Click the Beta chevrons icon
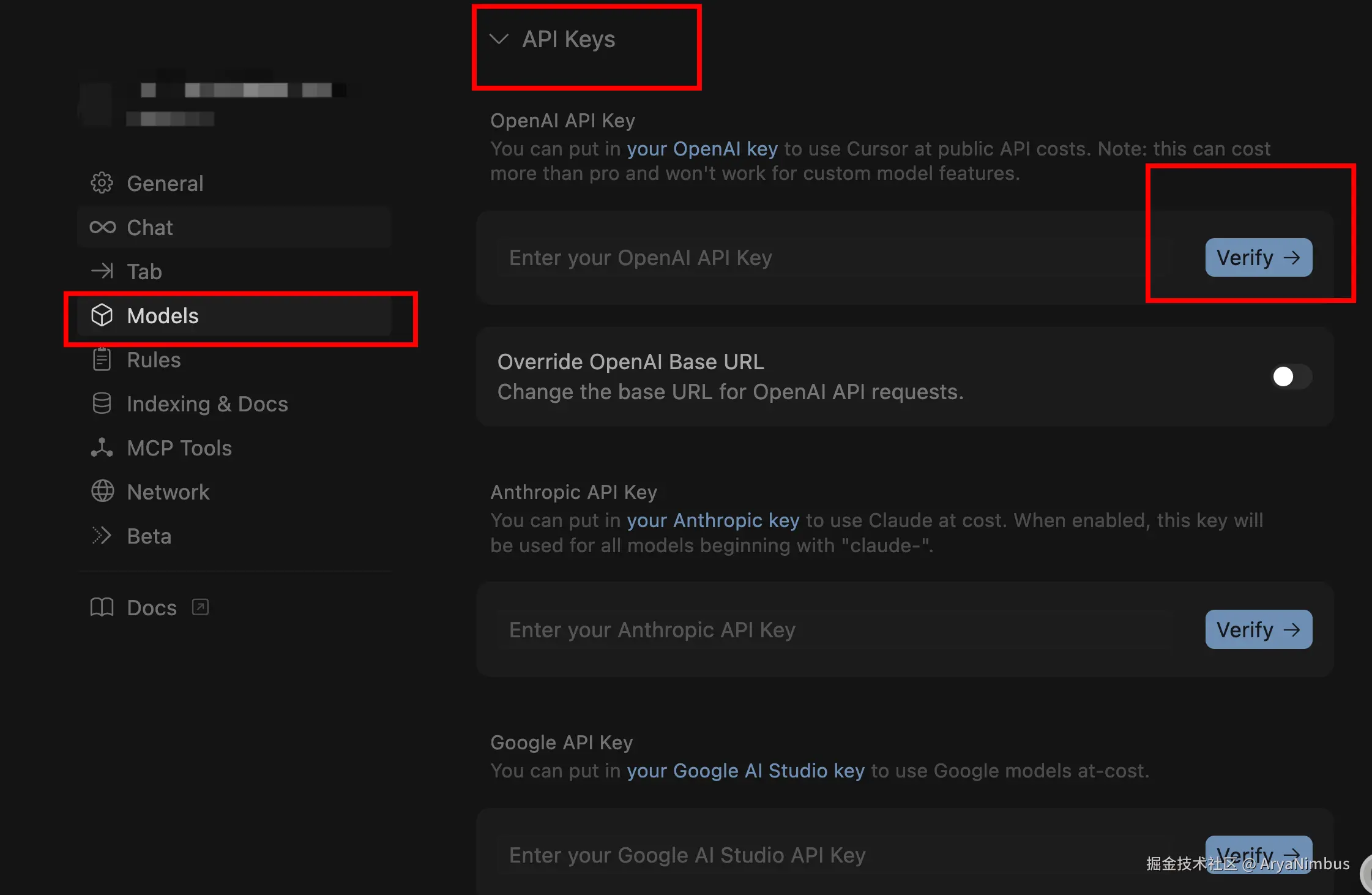This screenshot has width=1372, height=895. (x=102, y=536)
